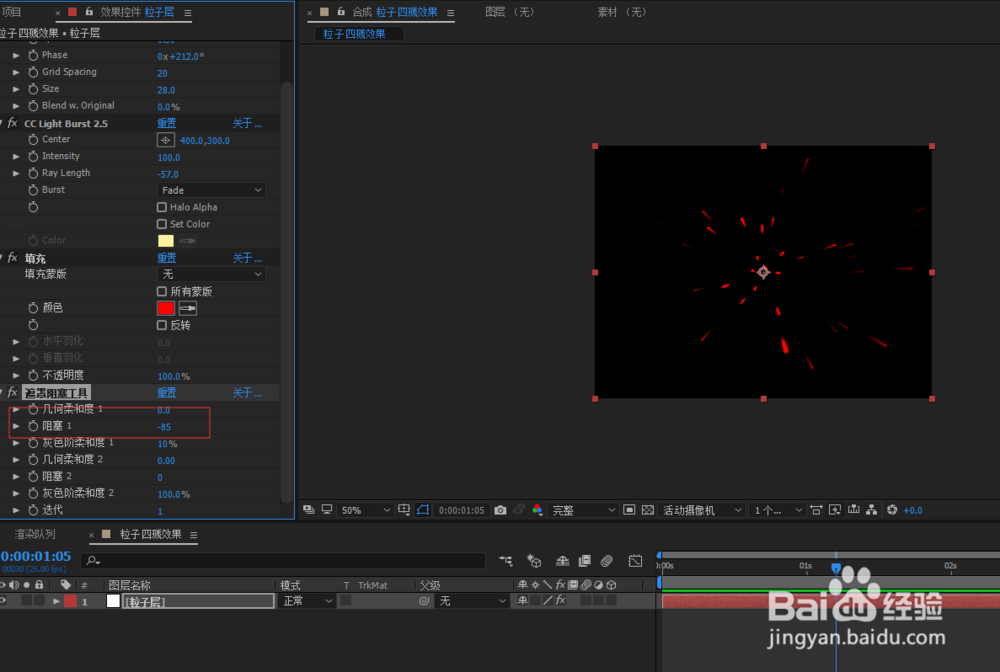
Task: Check the 所有蒙版 checkbox
Action: coord(162,291)
